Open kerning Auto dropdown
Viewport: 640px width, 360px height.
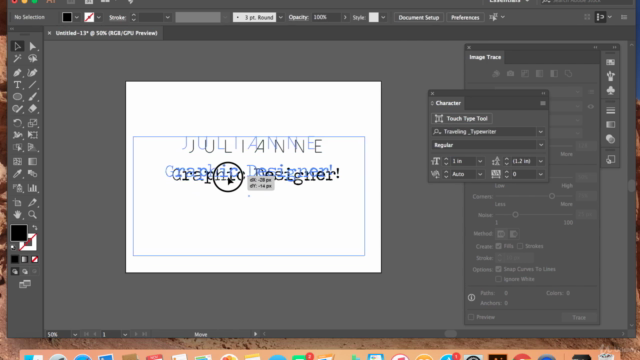(480, 174)
